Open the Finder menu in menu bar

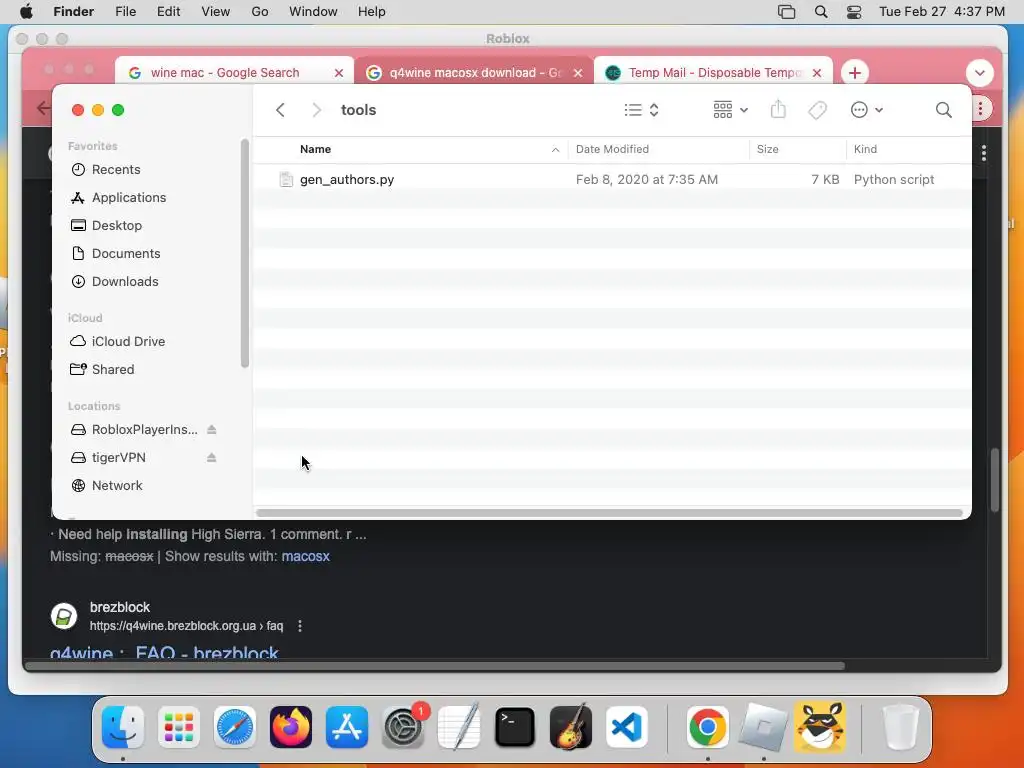coord(73,12)
